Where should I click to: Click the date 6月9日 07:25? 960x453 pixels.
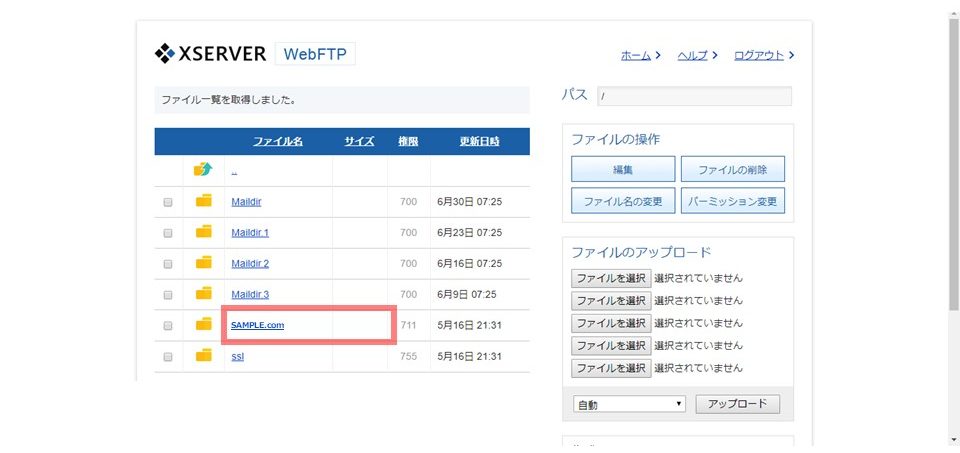click(467, 294)
